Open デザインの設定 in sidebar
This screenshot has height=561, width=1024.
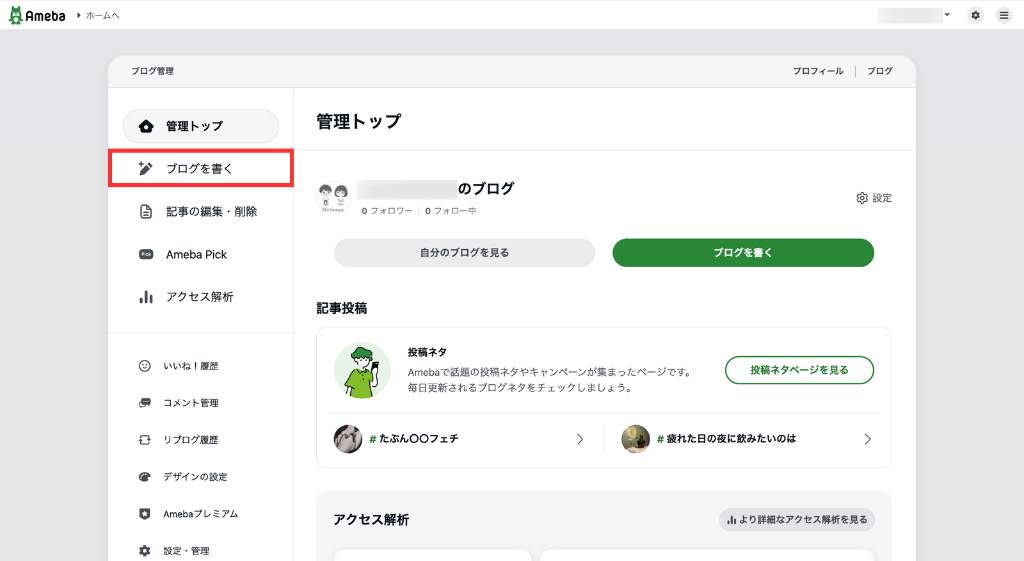195,477
